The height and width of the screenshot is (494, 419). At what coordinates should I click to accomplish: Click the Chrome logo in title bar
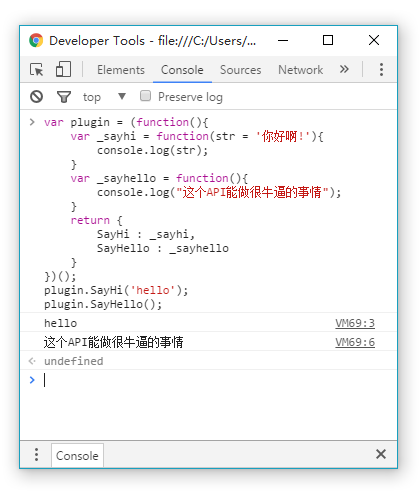(36, 40)
